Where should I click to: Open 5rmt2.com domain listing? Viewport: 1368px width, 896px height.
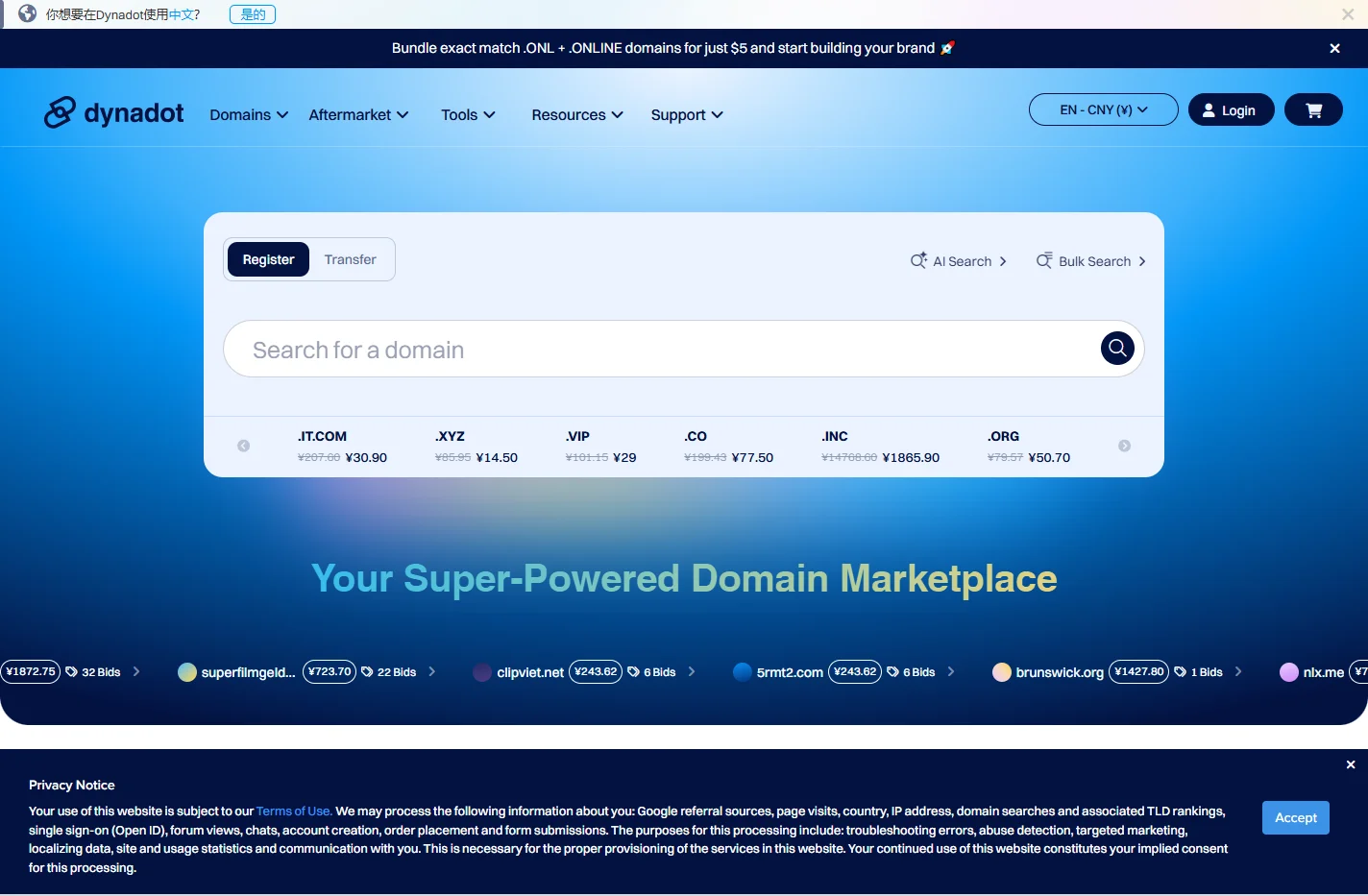[x=790, y=672]
